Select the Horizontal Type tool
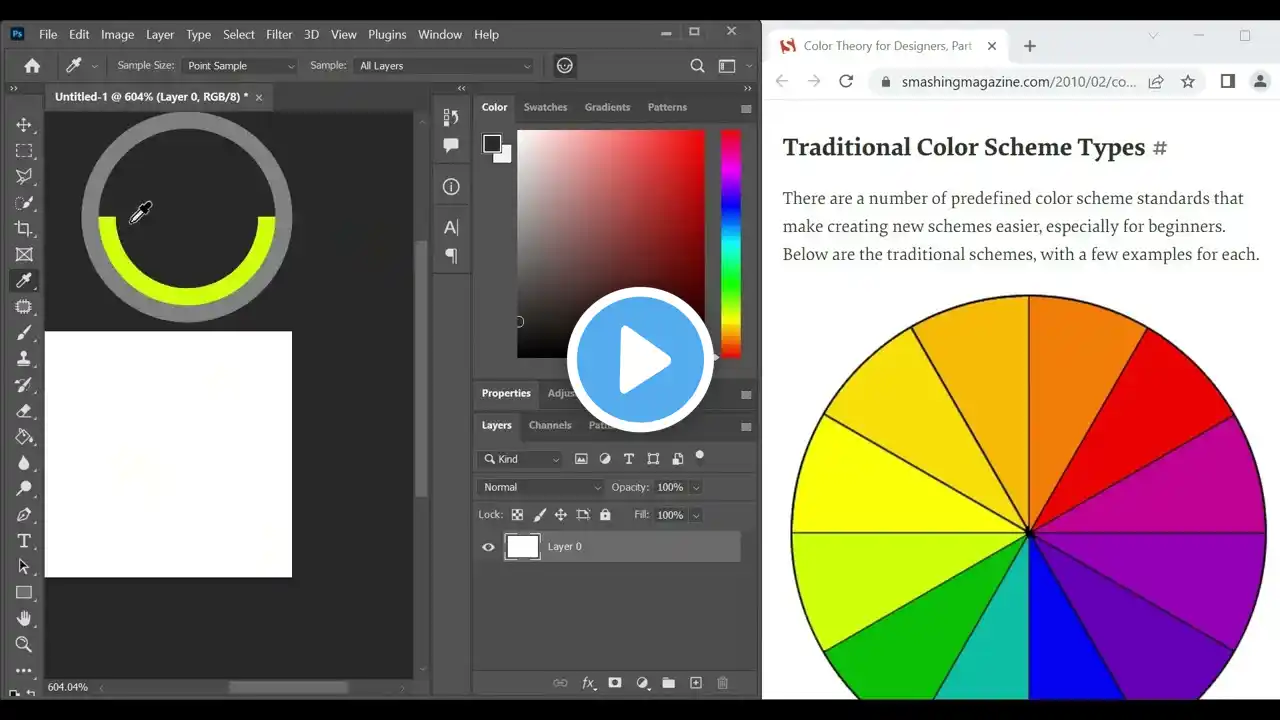 (24, 541)
